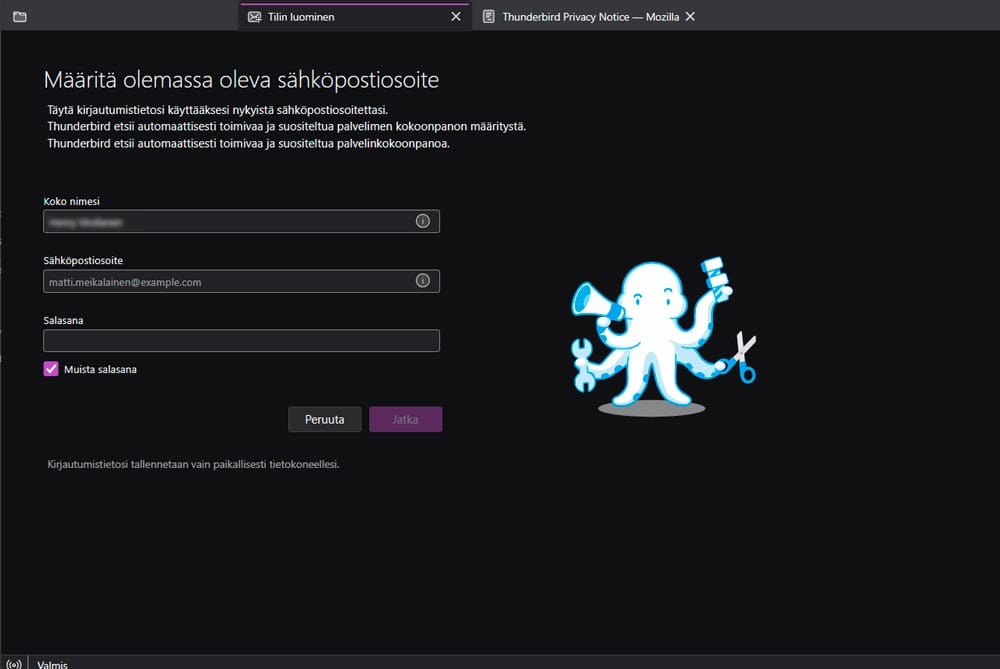Viewport: 1000px width, 669px height.
Task: Click the document icon on Privacy Notice tab
Action: pos(489,16)
